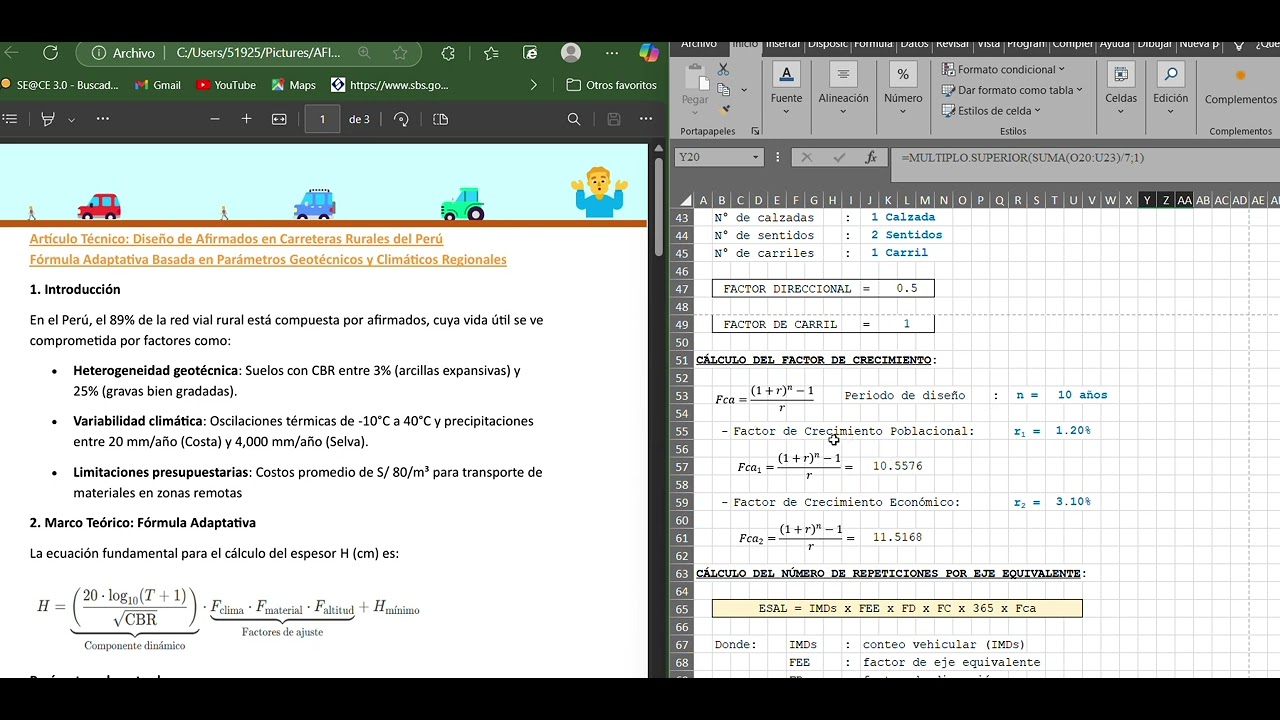Open the sbs.go bookmark
This screenshot has width=1280, height=720.
click(x=390, y=85)
